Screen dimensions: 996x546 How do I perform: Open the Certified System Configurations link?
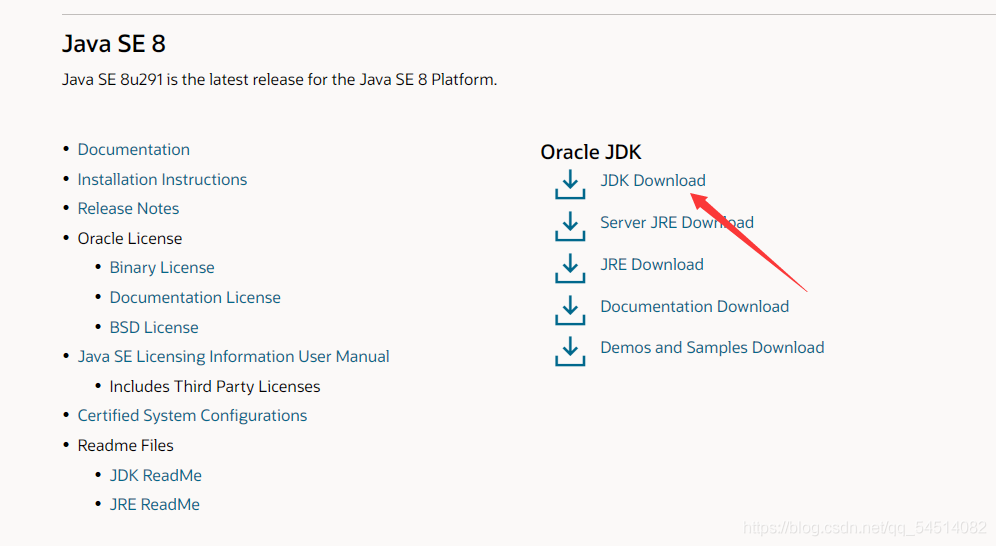pyautogui.click(x=192, y=415)
